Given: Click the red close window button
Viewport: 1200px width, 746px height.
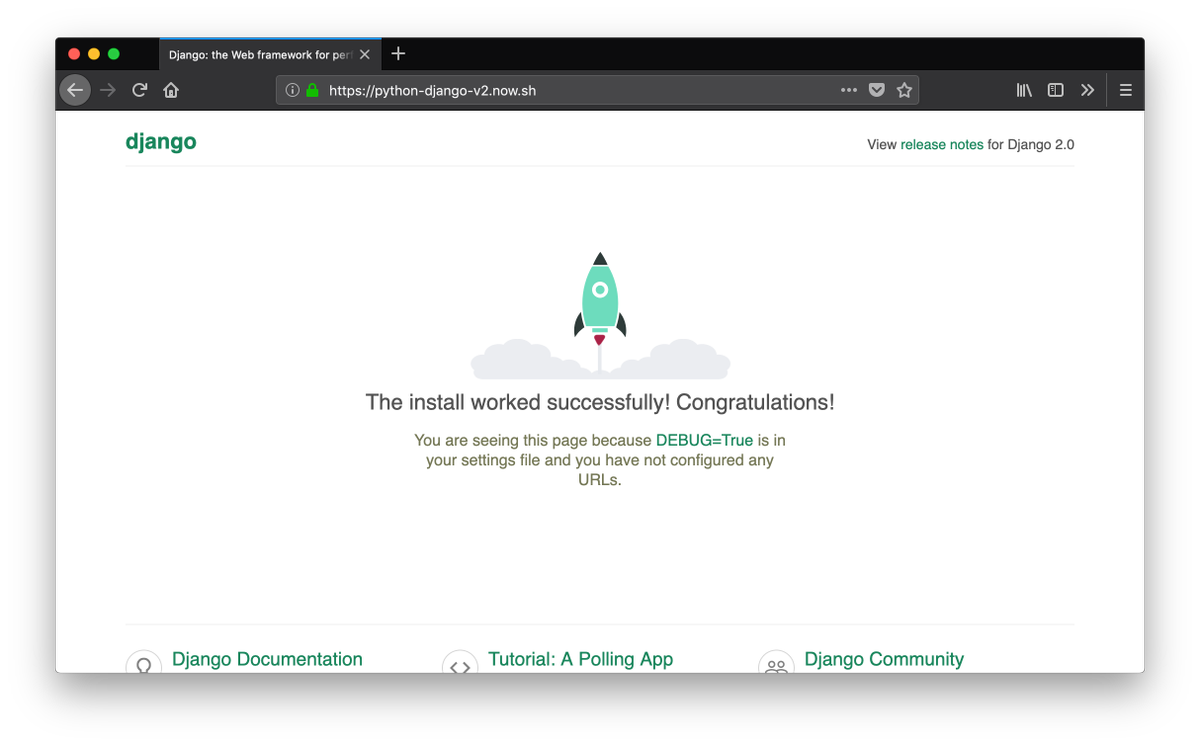Looking at the screenshot, I should click(74, 54).
